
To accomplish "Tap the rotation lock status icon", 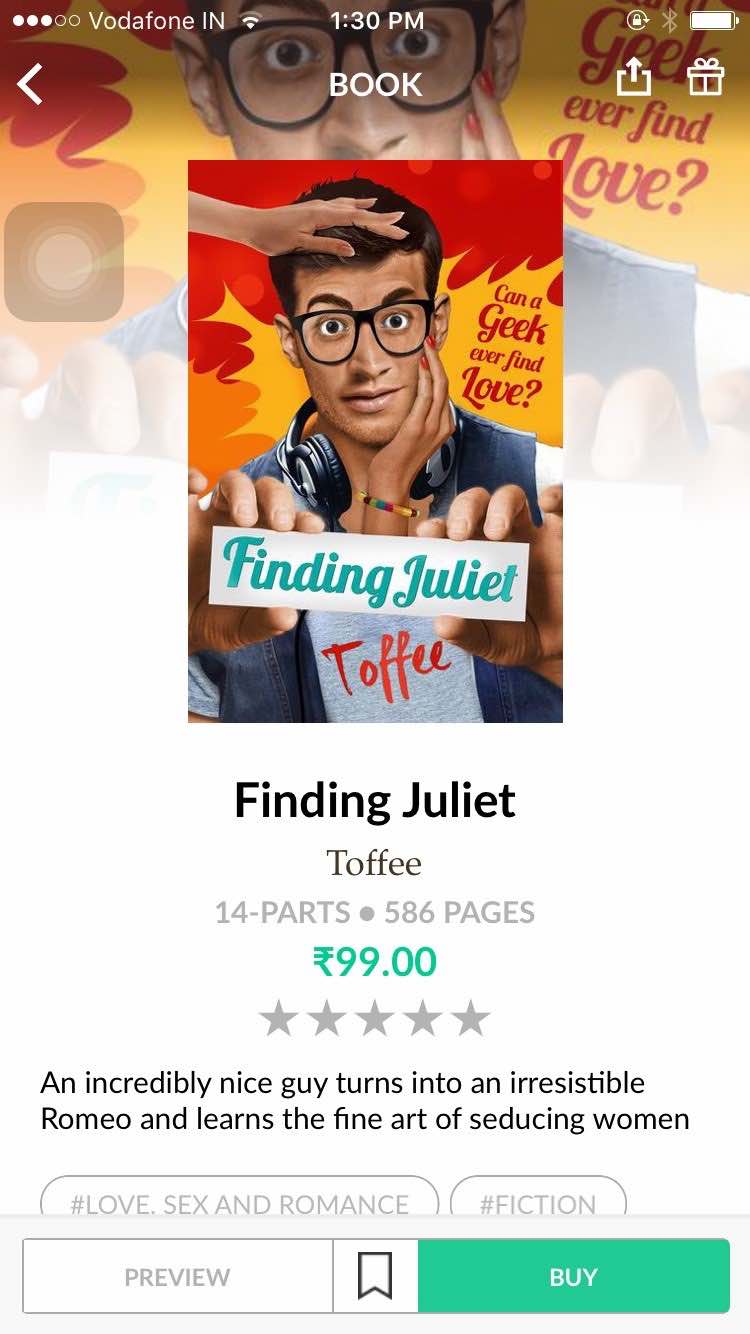I will (x=637, y=21).
